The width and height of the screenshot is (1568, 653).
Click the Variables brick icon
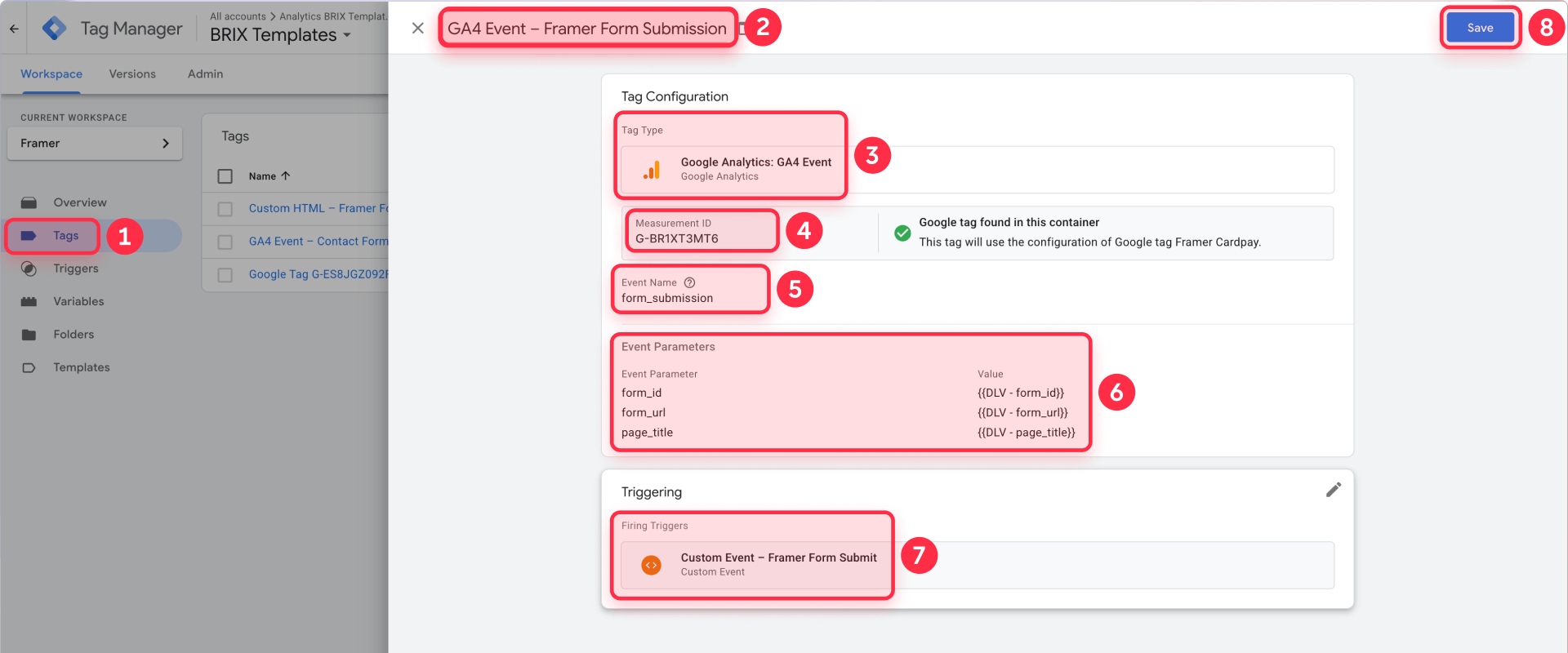pos(29,301)
